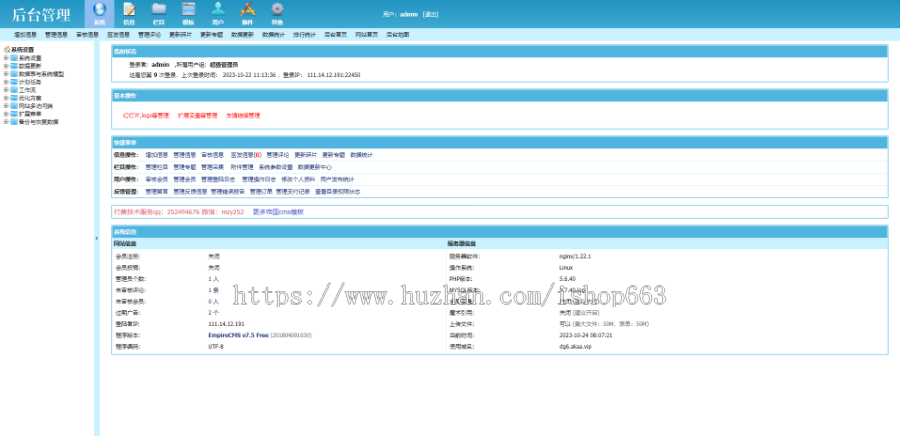Viewport: 900px width, 436px height.
Task: Open 查看目录权限状态 in the quick menu
Action: point(338,192)
